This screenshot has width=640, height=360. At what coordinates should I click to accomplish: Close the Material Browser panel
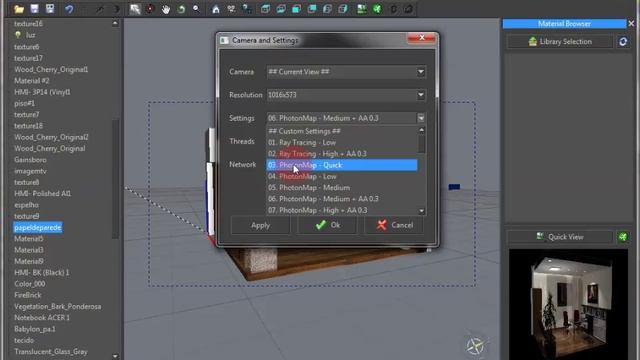pos(631,24)
